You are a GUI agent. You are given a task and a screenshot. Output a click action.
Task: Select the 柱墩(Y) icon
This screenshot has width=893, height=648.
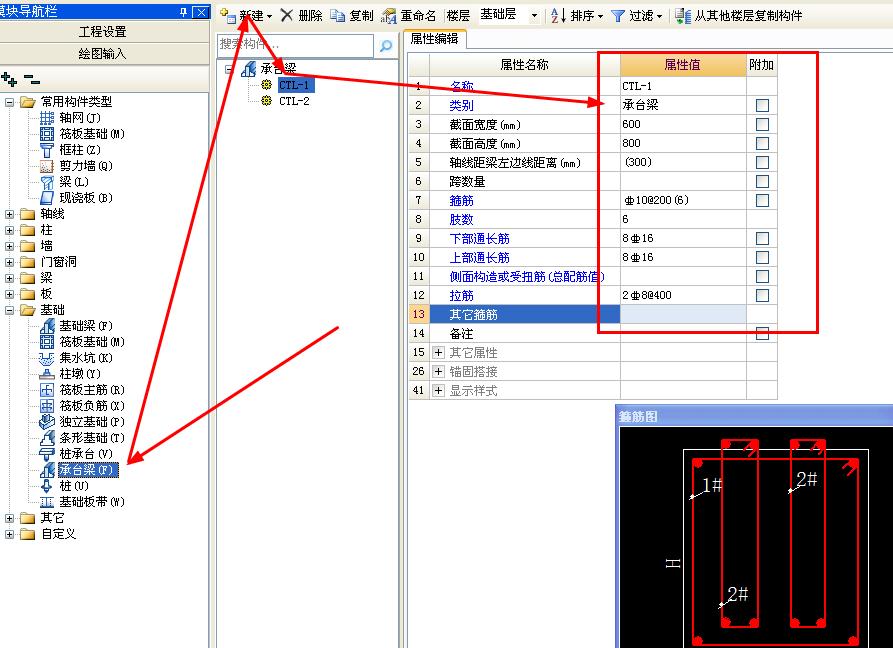47,374
